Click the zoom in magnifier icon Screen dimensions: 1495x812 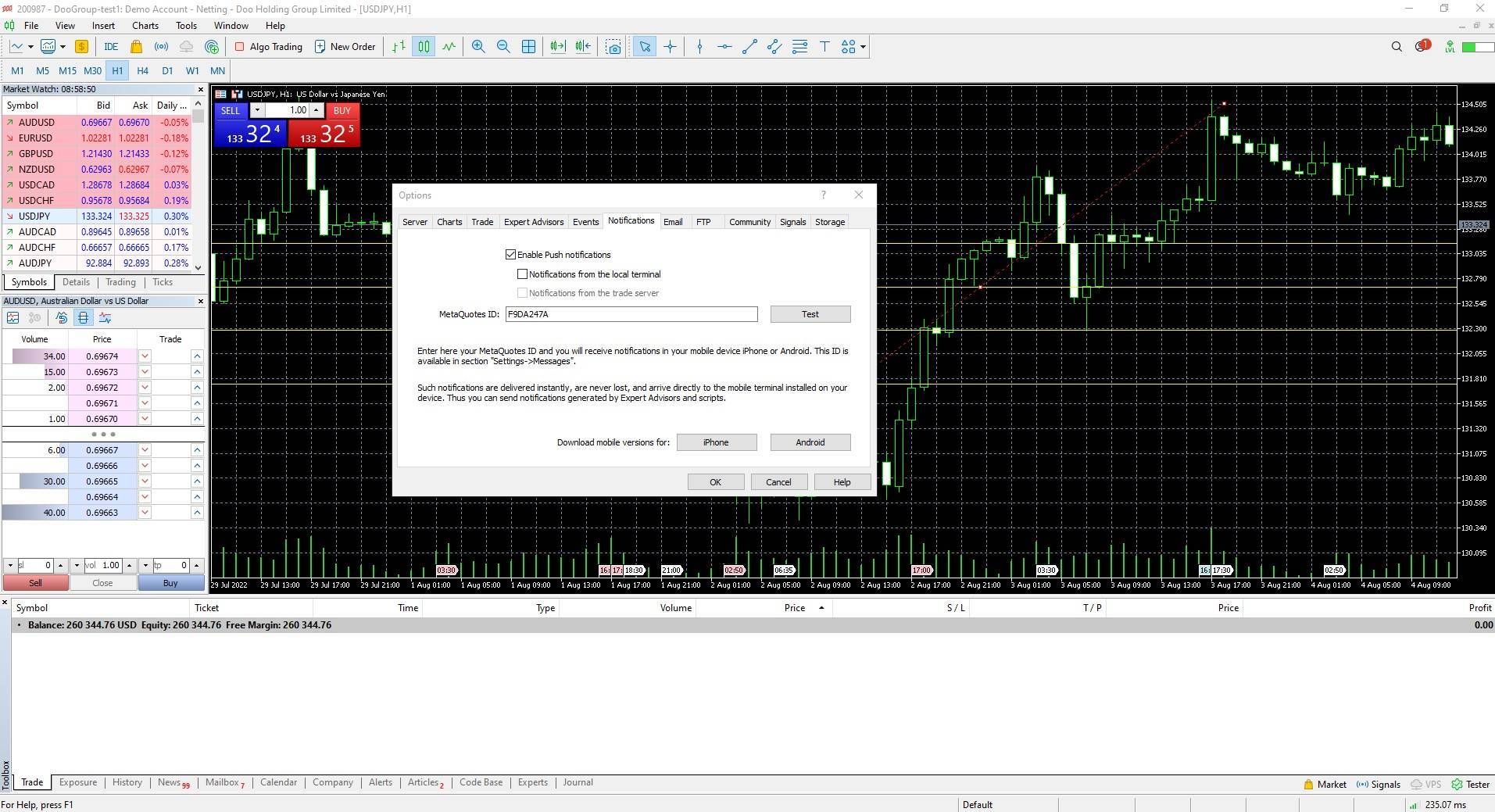tap(478, 47)
